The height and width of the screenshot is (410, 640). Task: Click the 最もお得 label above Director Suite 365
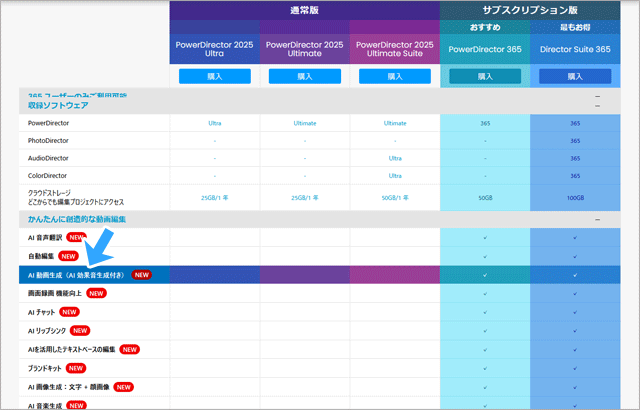click(x=575, y=27)
